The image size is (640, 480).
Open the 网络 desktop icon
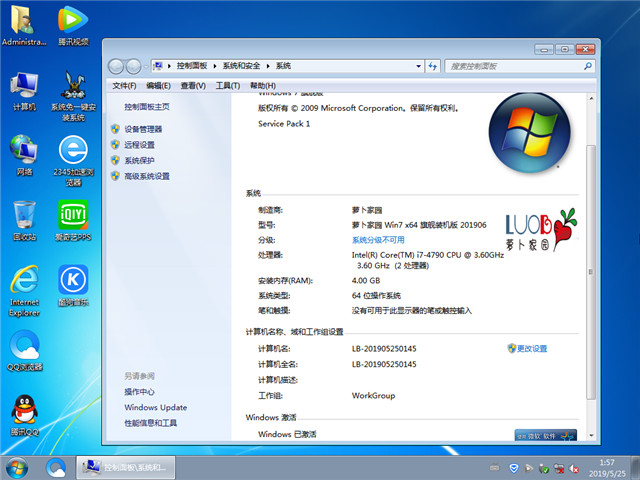click(24, 155)
